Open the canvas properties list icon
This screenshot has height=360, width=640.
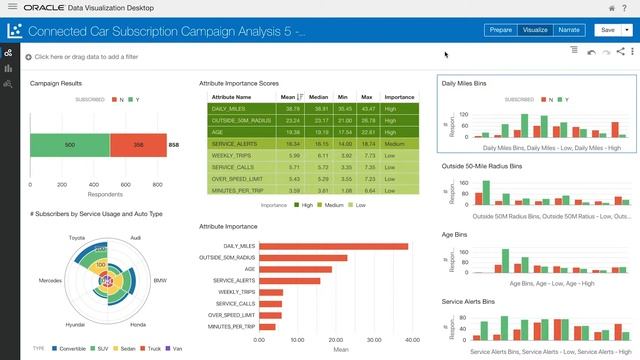574,50
